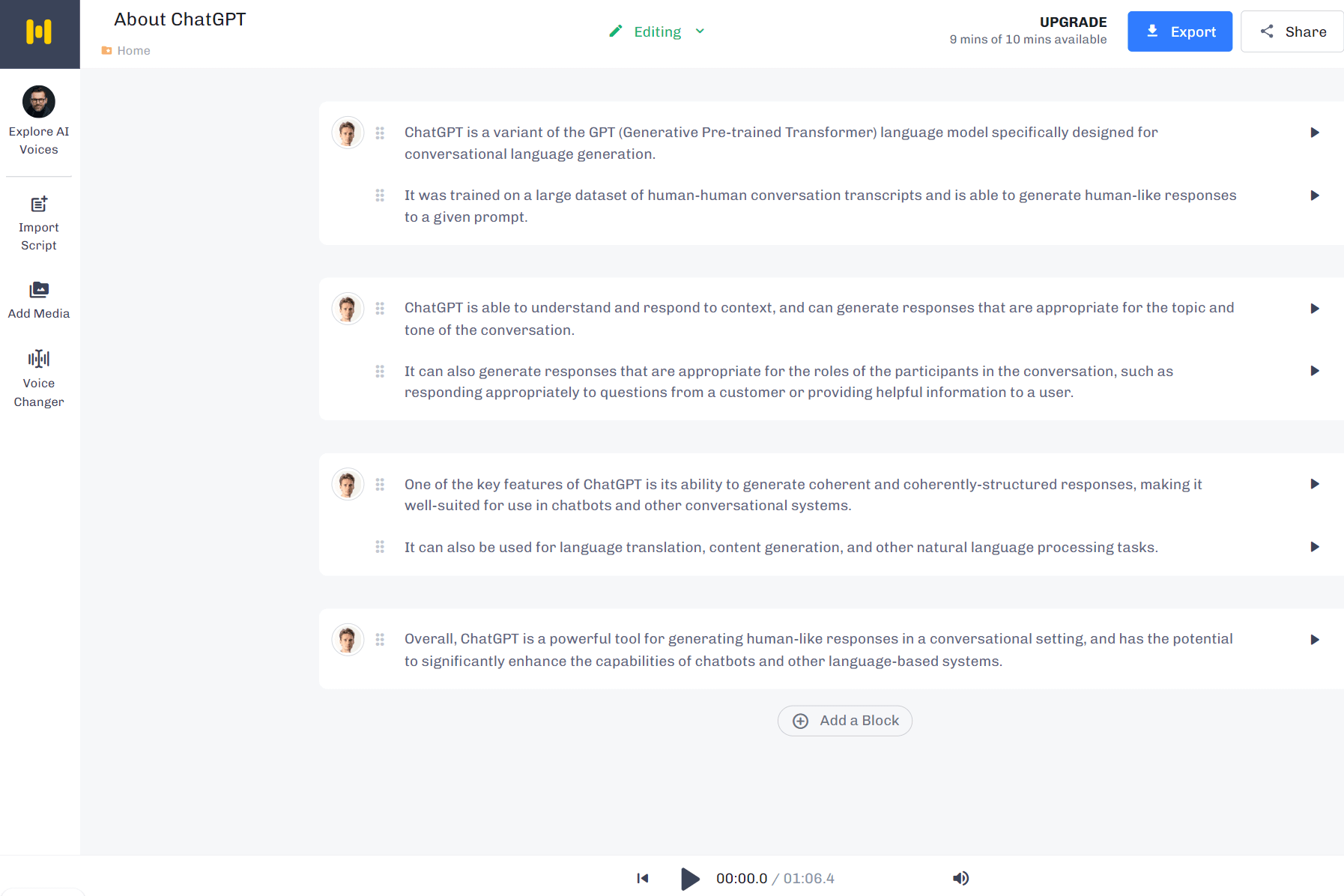The image size is (1344, 896).
Task: Click voice avatar of first block 'ChatGPT is a variant'
Action: point(348,133)
